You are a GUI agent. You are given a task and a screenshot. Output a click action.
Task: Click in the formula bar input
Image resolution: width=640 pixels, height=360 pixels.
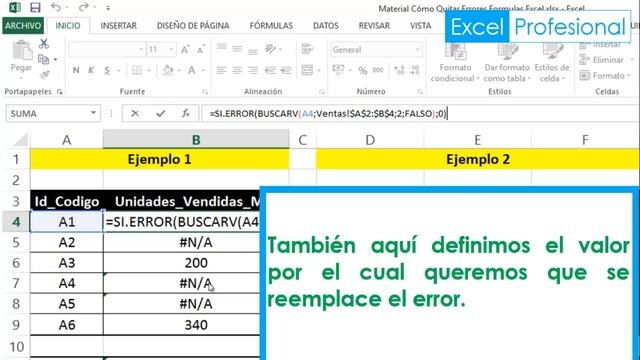[x=420, y=113]
